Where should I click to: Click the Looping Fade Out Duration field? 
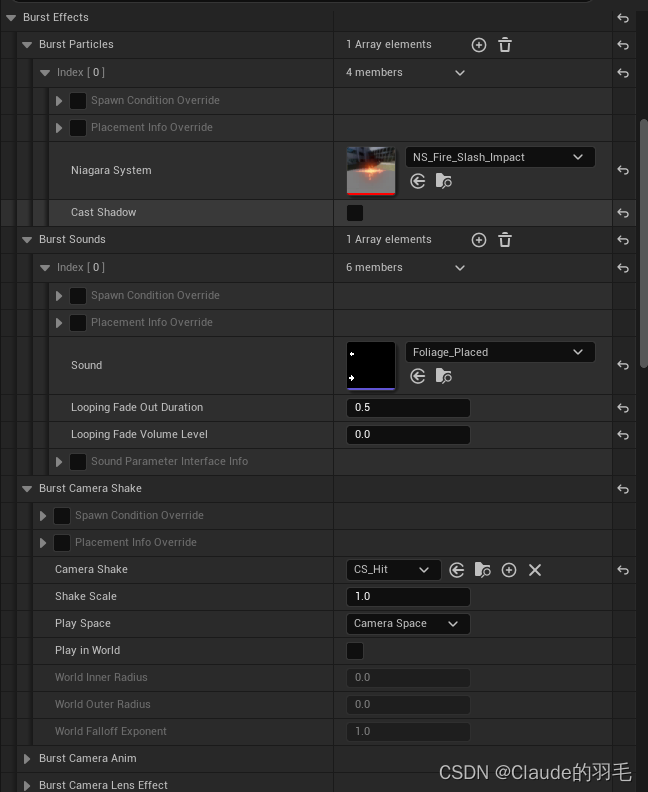[x=408, y=408]
